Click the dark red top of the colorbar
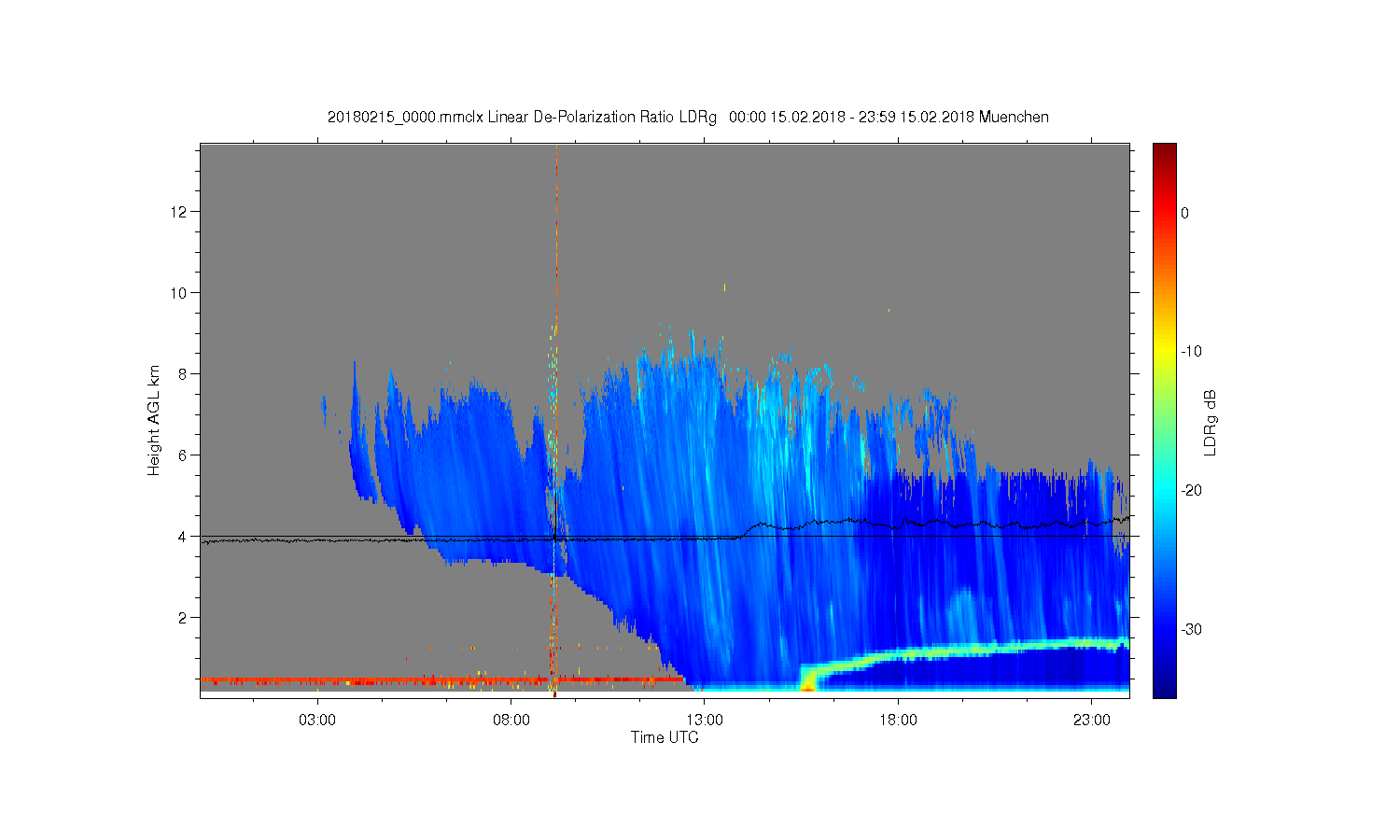 1165,151
